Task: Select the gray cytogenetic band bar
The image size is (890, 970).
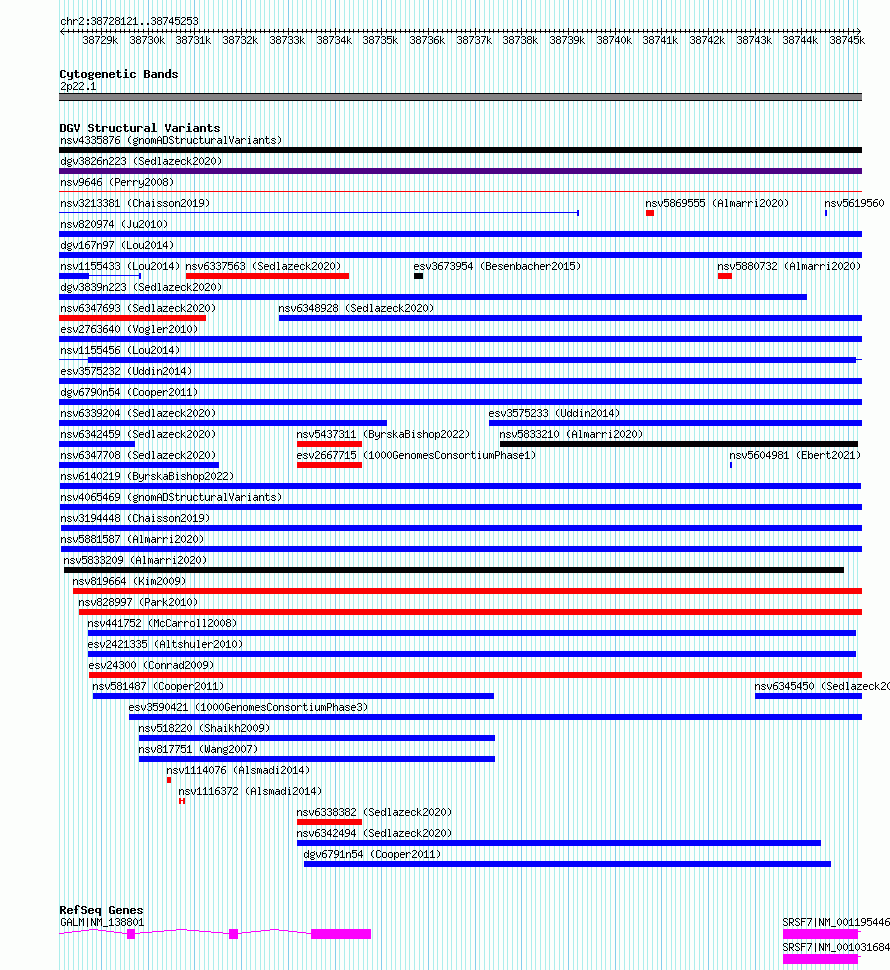Action: click(x=460, y=98)
